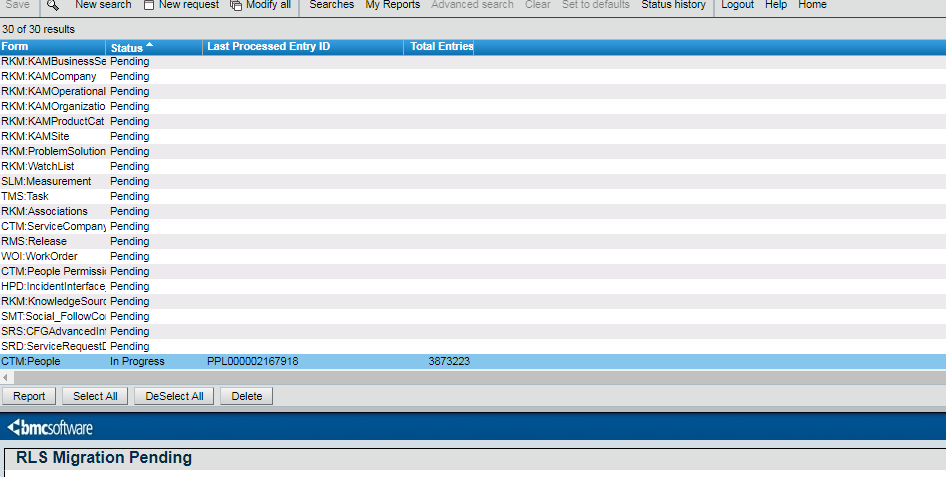The height and width of the screenshot is (477, 946).
Task: Sort results by the Form column
Action: (15, 47)
